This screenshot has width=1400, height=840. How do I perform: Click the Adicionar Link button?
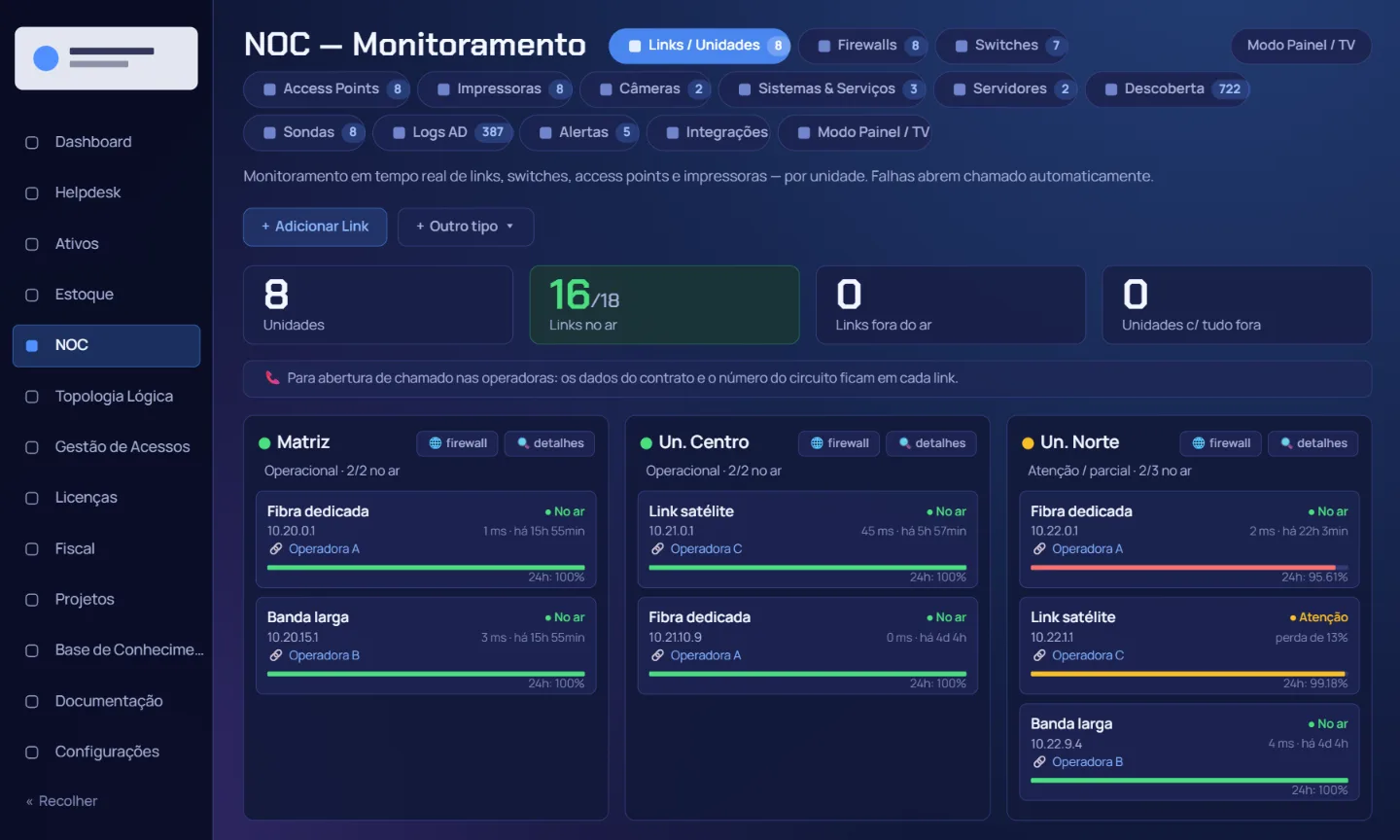[315, 227]
